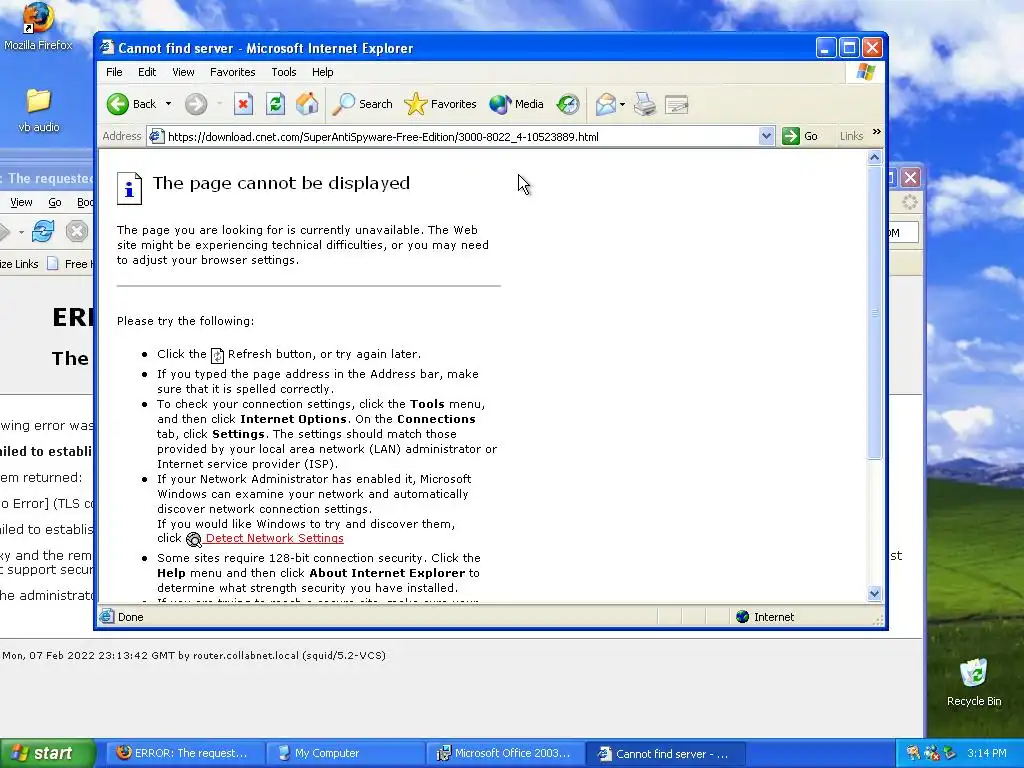This screenshot has width=1024, height=768.
Task: Open the Mail envelope button
Action: tap(606, 104)
